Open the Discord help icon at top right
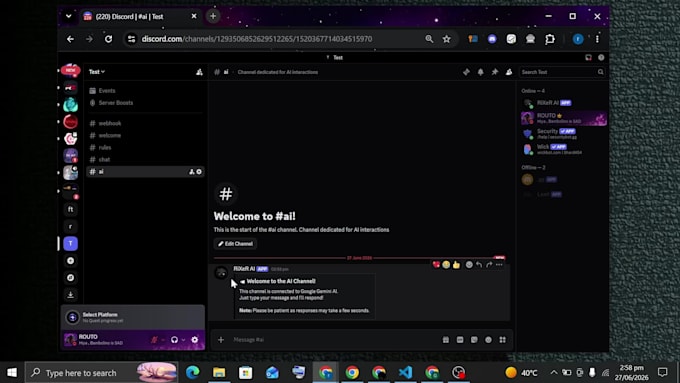Image resolution: width=680 pixels, height=383 pixels. coord(601,57)
